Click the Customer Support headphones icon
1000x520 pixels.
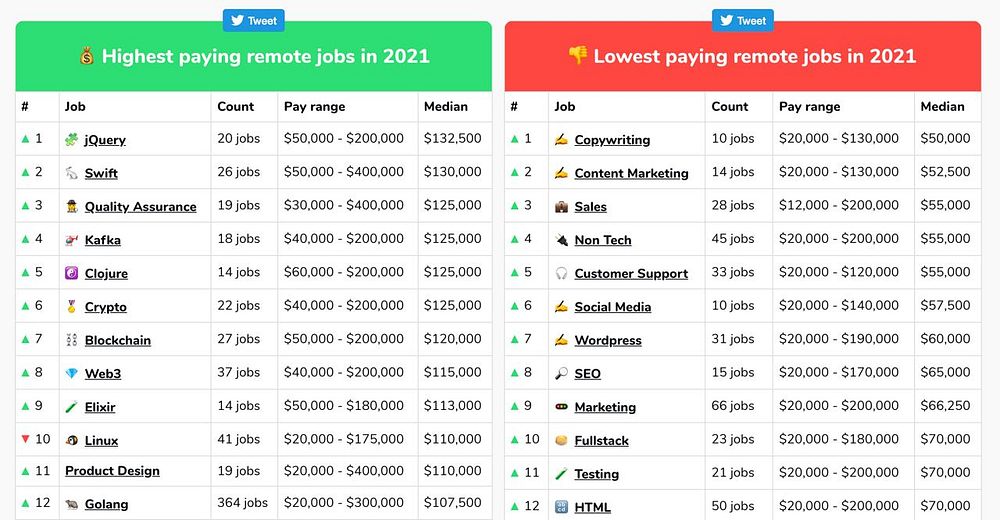[562, 274]
